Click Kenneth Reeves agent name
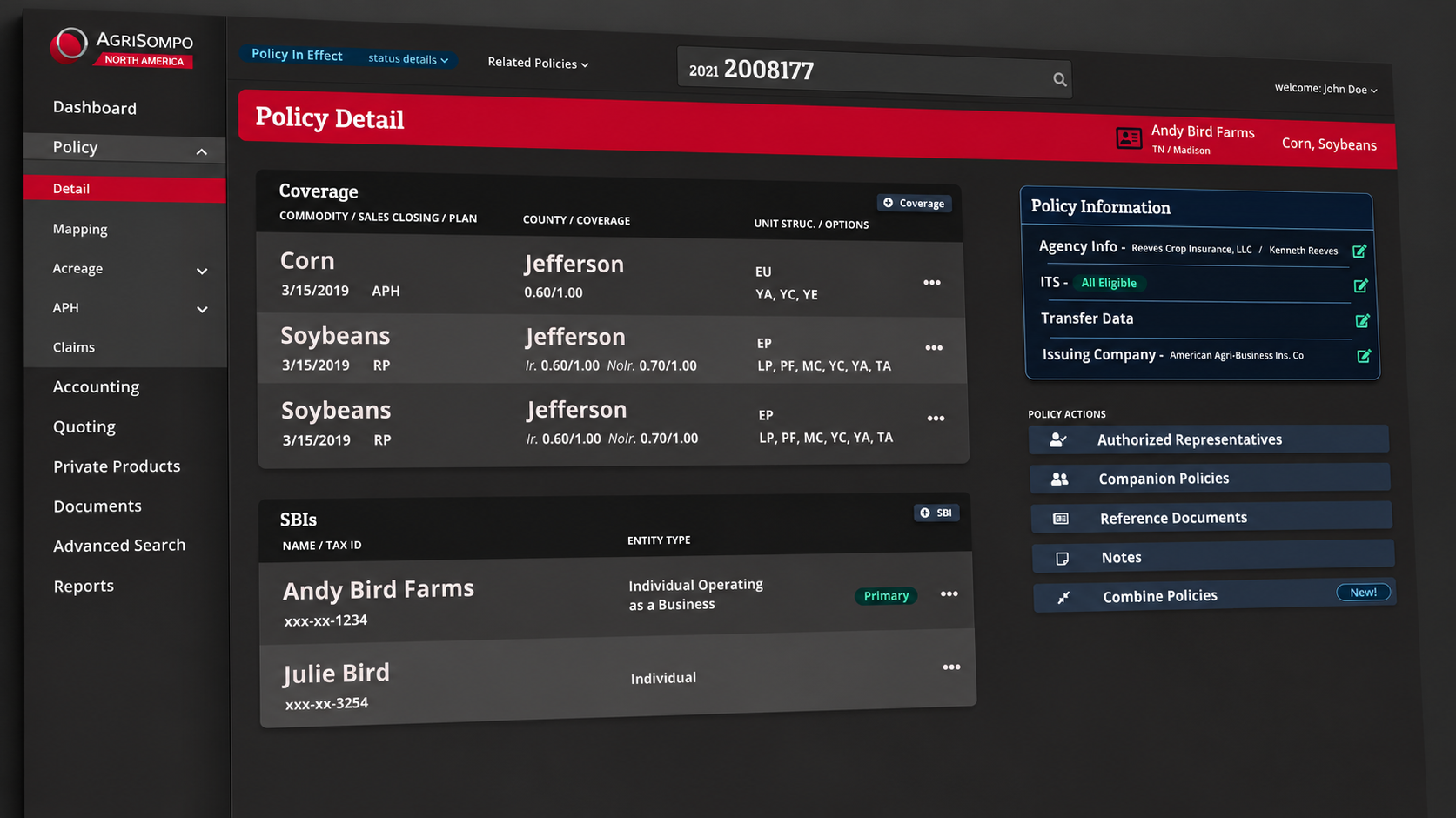 coord(1303,251)
